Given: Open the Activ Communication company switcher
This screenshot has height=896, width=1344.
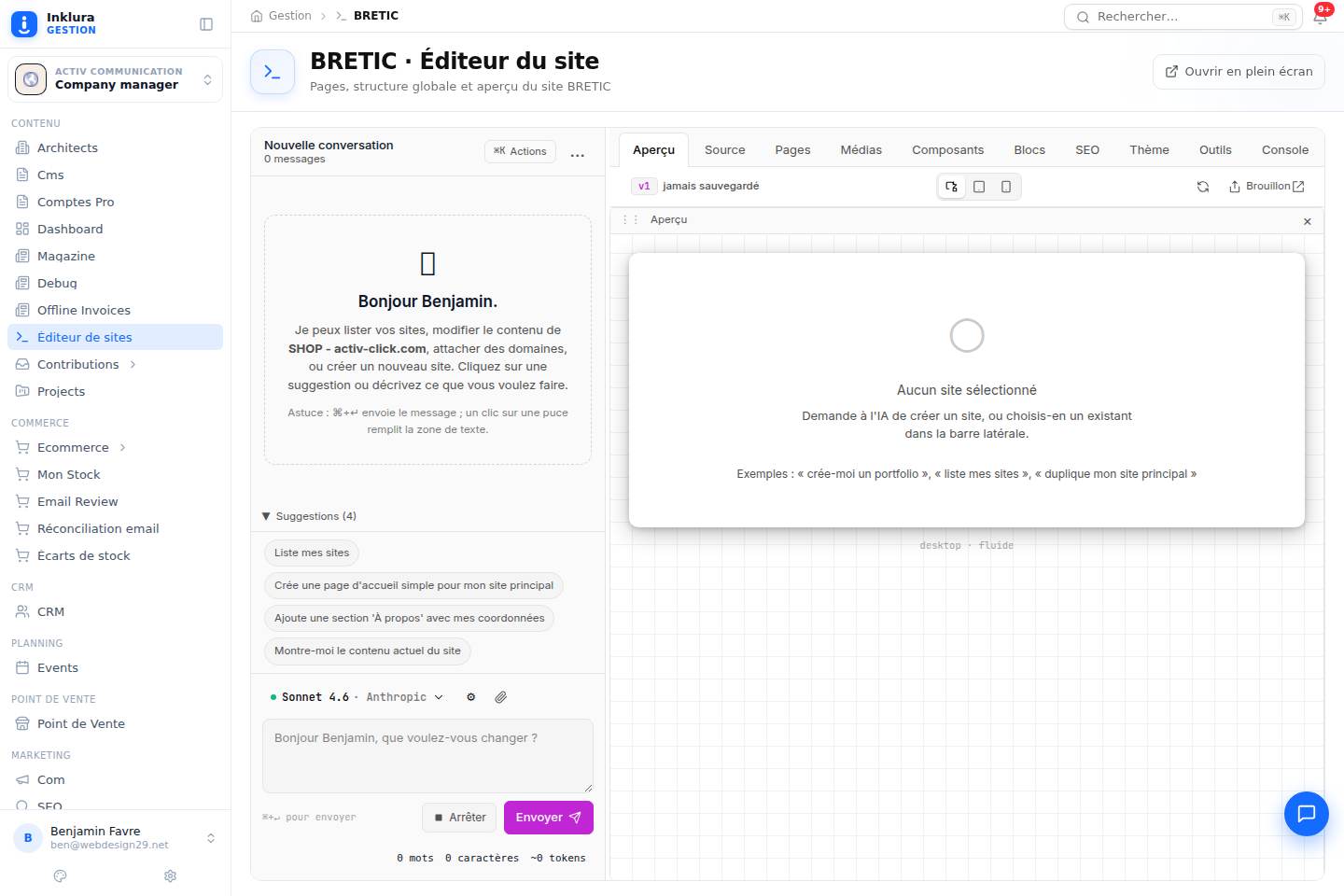Looking at the screenshot, I should click(x=115, y=78).
